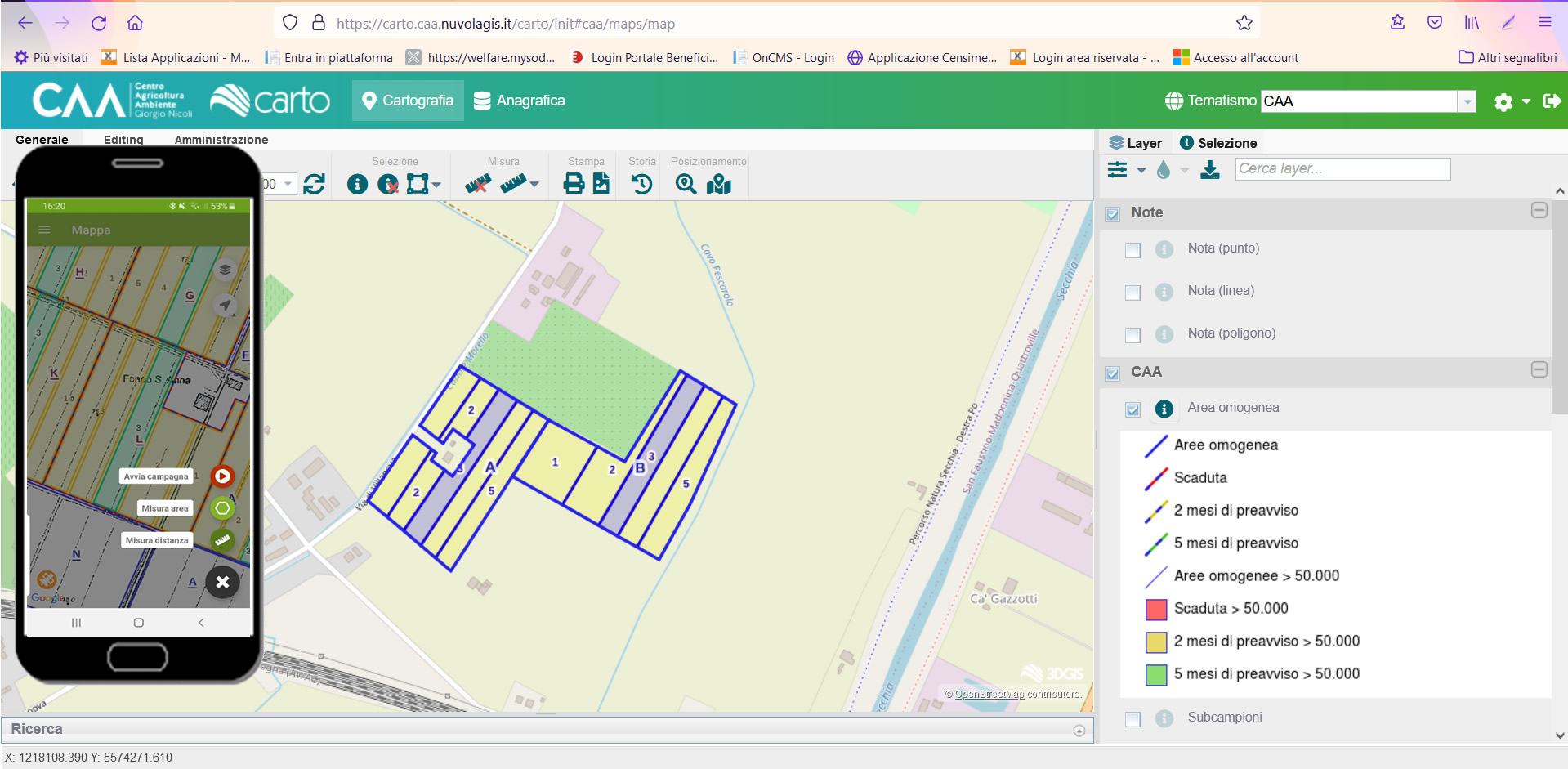This screenshot has width=1568, height=769.
Task: Enable the Nota (punto) layer
Action: pyautogui.click(x=1132, y=250)
